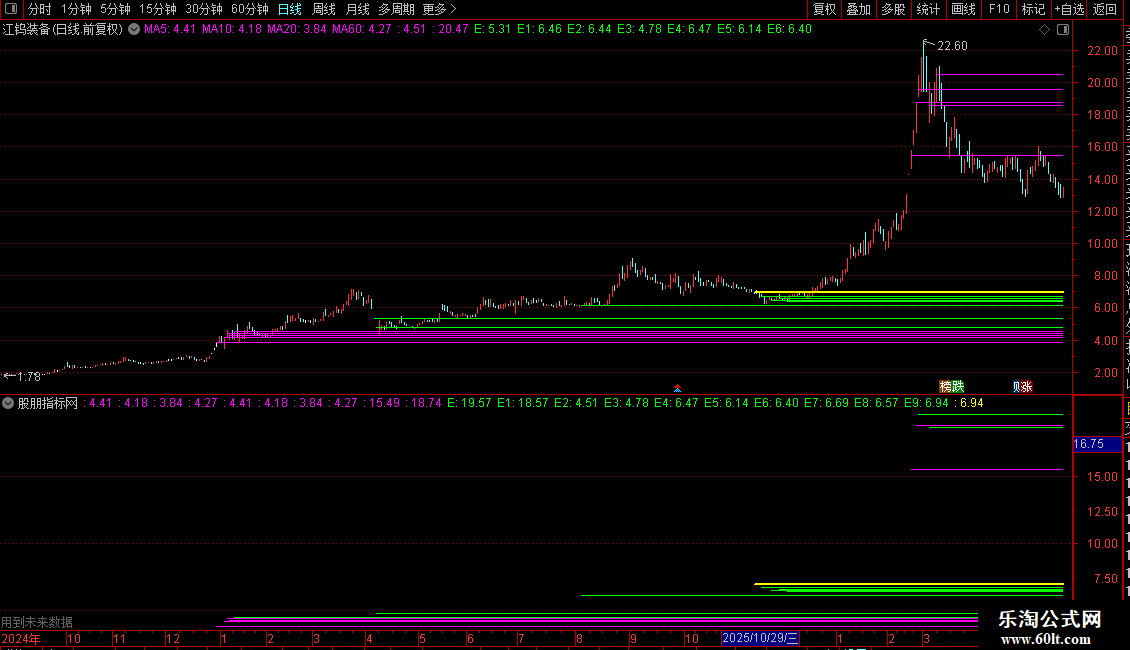The image size is (1130, 650).
Task: Click the 返回 back button
Action: point(1104,9)
